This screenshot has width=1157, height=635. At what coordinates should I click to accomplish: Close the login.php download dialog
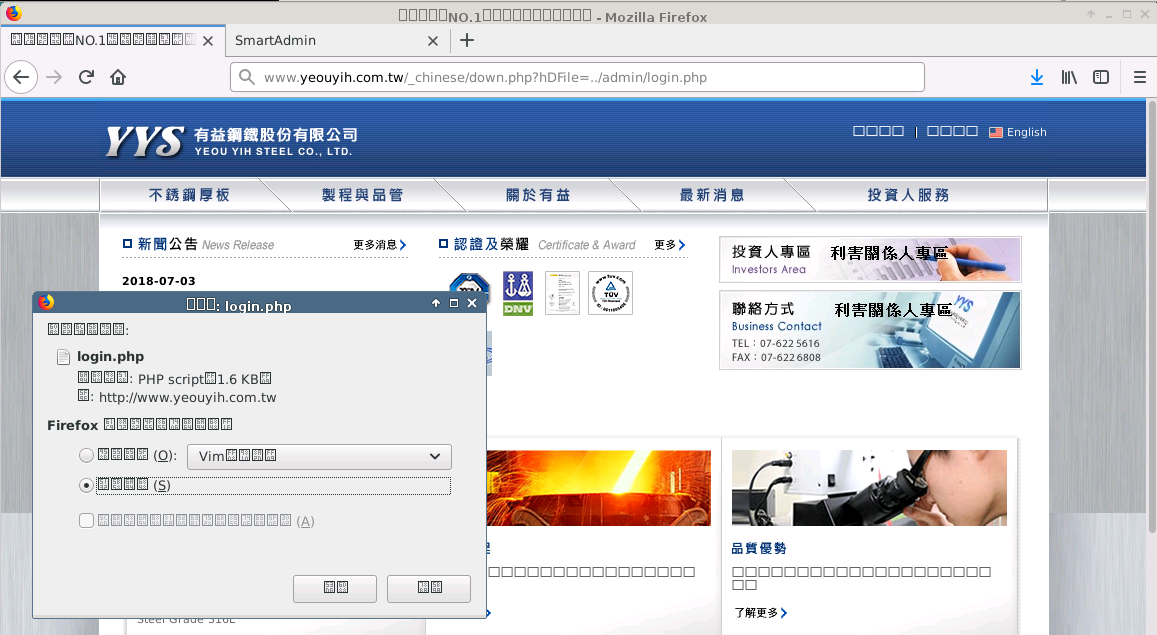(x=472, y=303)
